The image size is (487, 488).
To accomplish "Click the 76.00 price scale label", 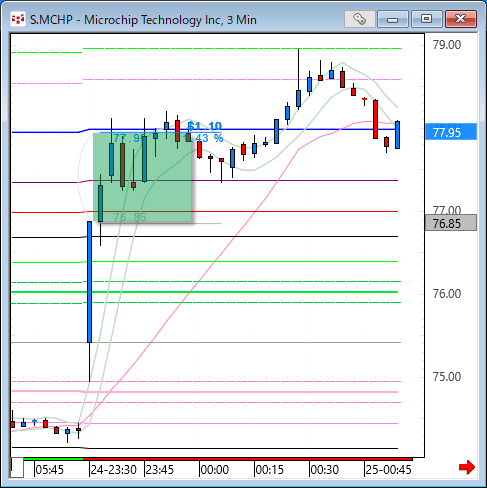I will pos(447,294).
